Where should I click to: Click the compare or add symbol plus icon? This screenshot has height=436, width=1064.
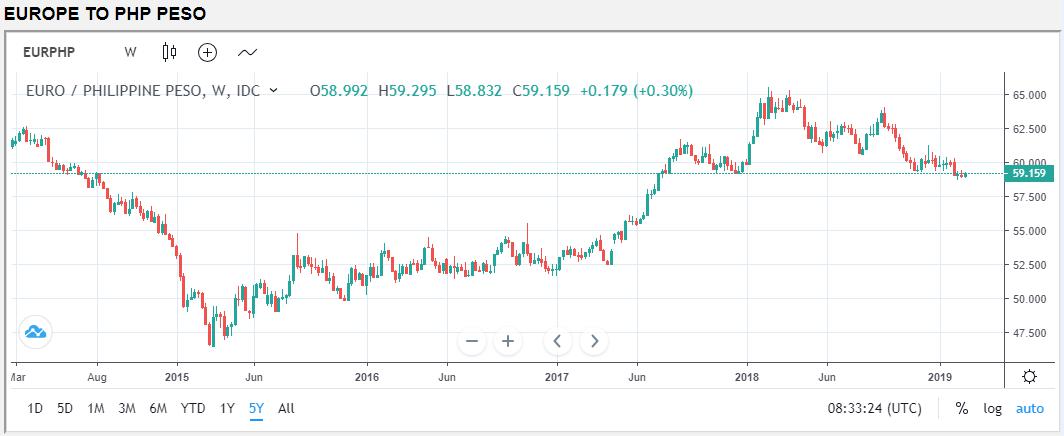[x=207, y=51]
